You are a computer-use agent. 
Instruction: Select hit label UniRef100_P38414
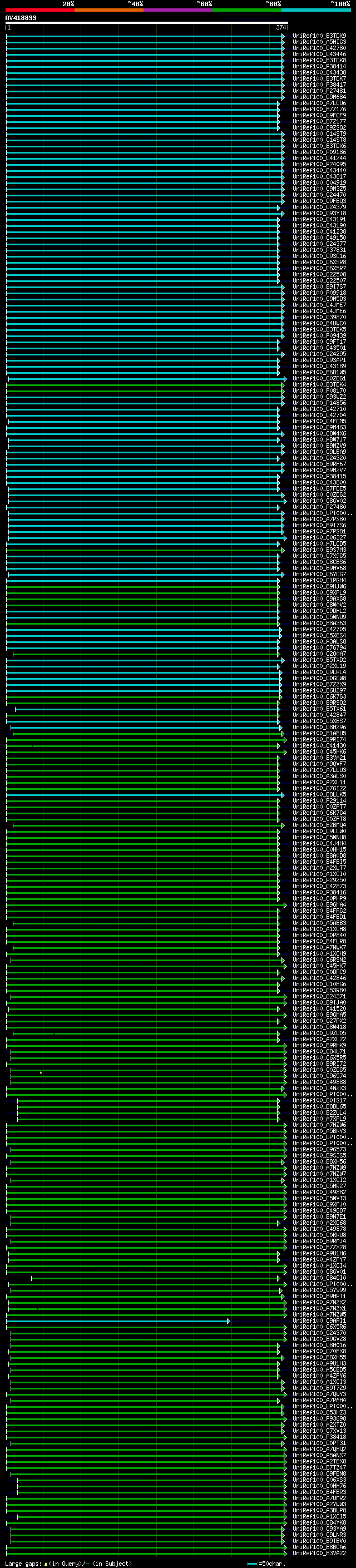pyautogui.click(x=319, y=66)
